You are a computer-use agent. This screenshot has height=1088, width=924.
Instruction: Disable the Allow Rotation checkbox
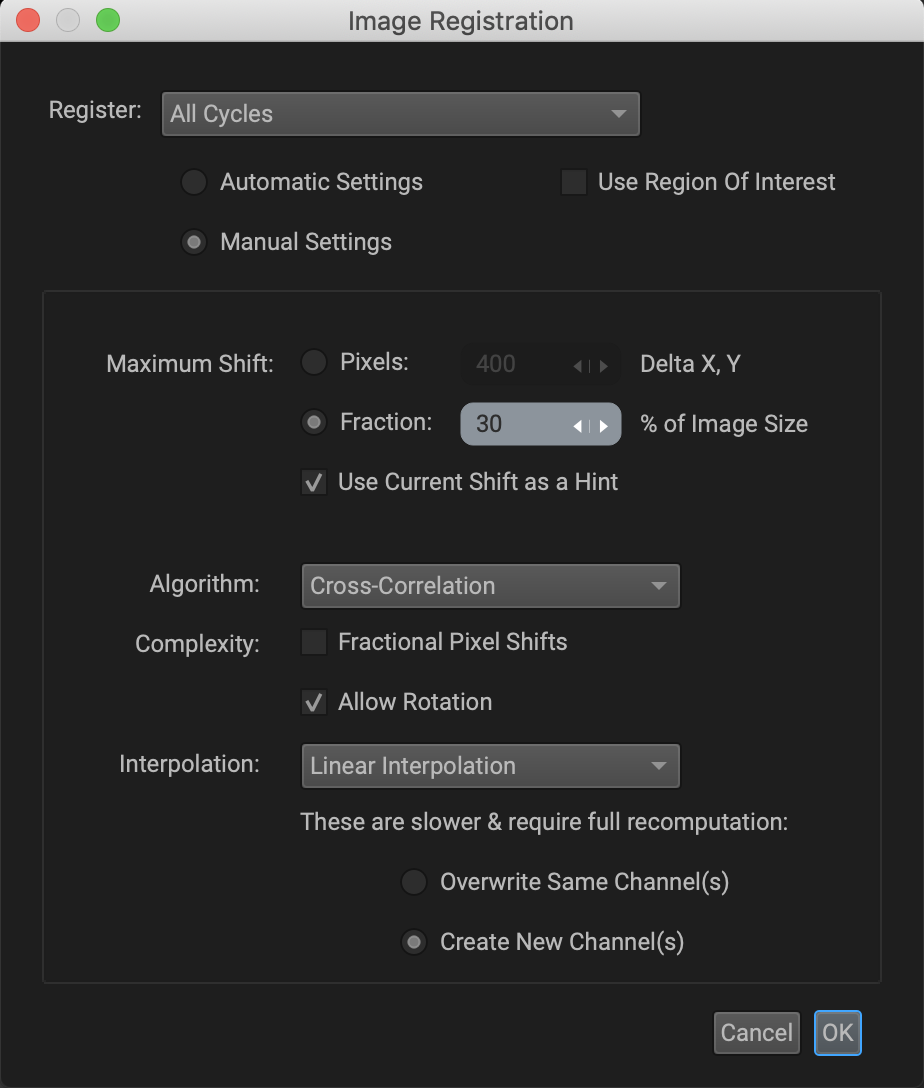pyautogui.click(x=314, y=702)
